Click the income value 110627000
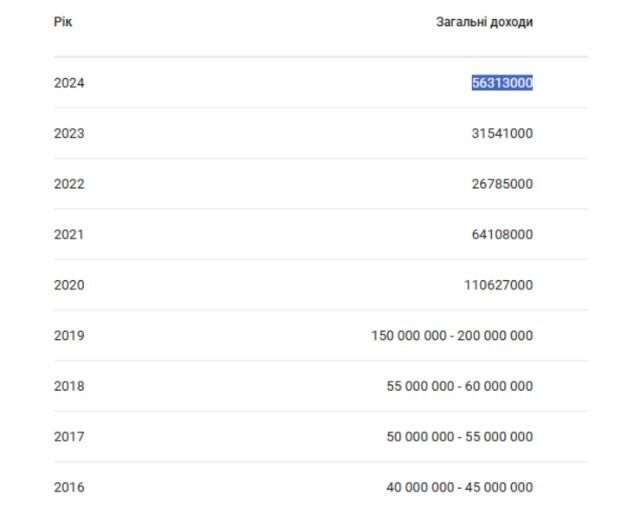 click(498, 285)
